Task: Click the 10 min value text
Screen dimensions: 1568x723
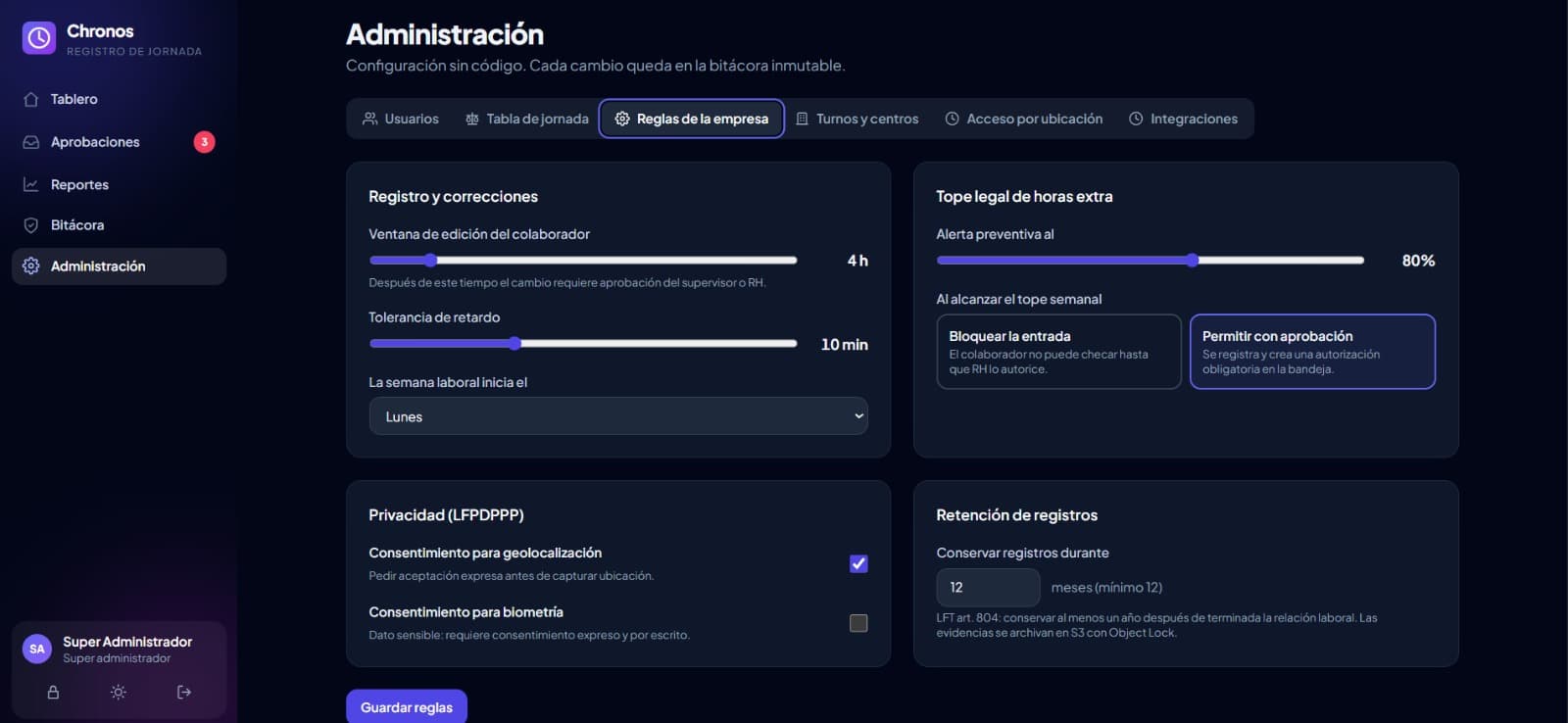Action: point(844,345)
